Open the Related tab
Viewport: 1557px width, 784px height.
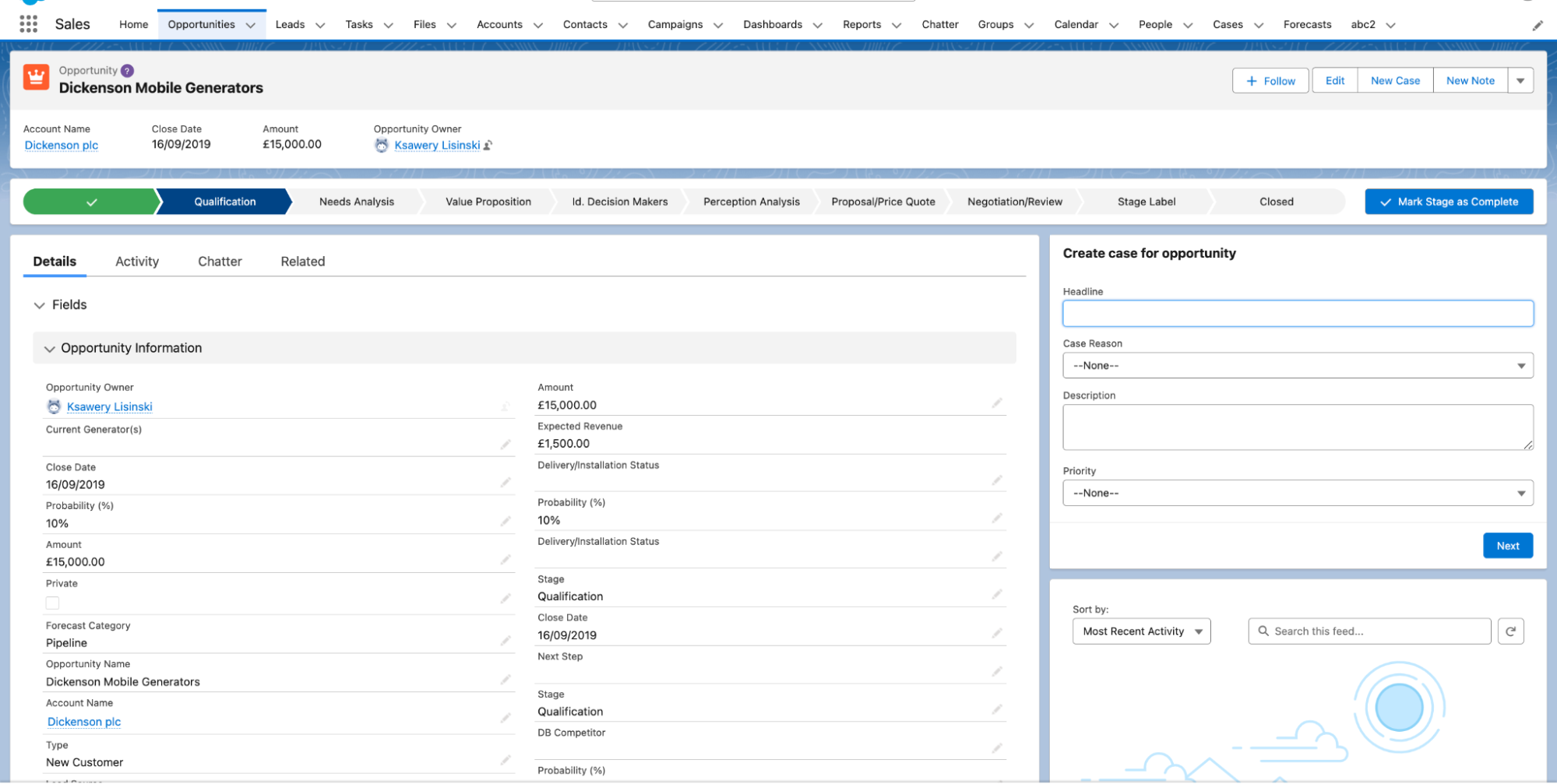[303, 262]
